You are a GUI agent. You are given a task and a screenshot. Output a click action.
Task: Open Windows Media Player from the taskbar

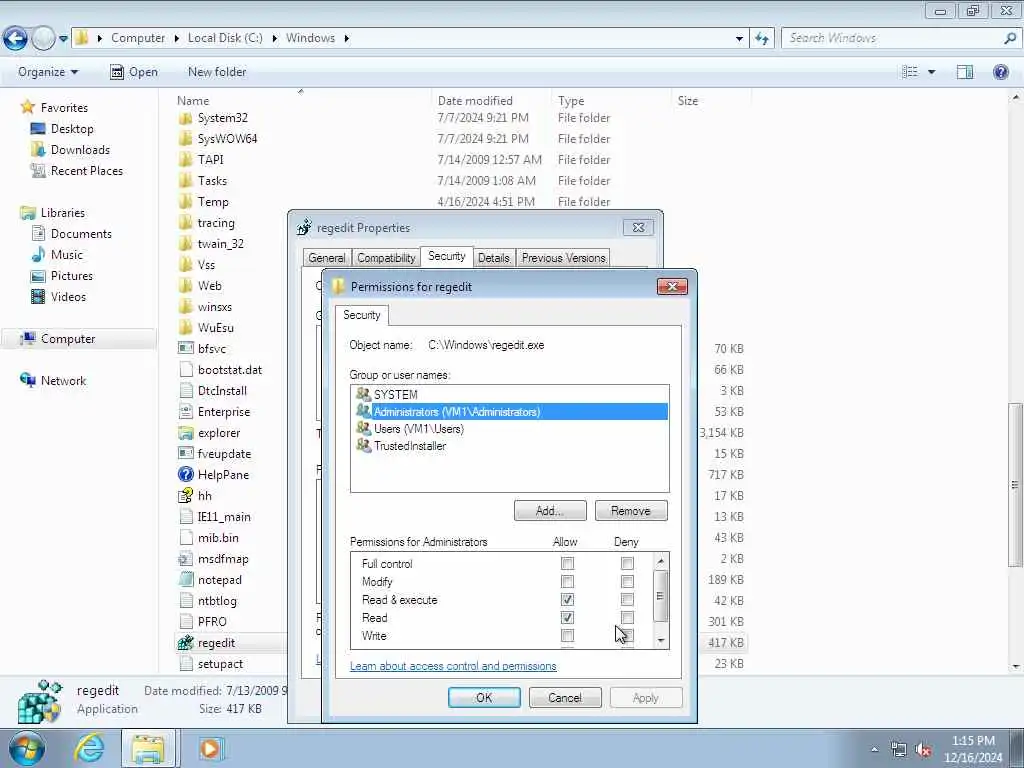tap(210, 748)
